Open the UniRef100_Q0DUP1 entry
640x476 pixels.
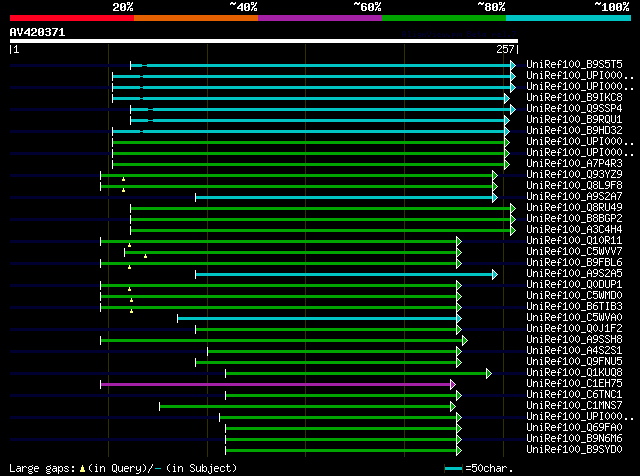(x=574, y=285)
